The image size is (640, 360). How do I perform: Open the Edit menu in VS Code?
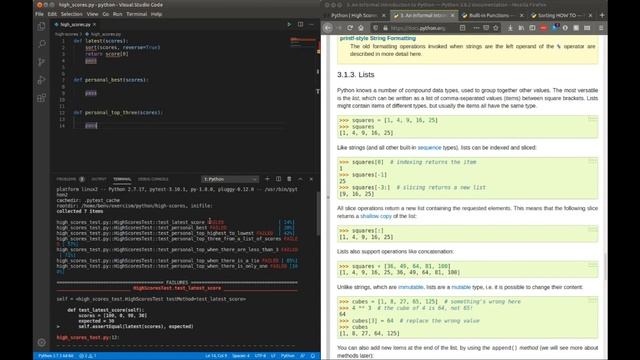tap(52, 14)
